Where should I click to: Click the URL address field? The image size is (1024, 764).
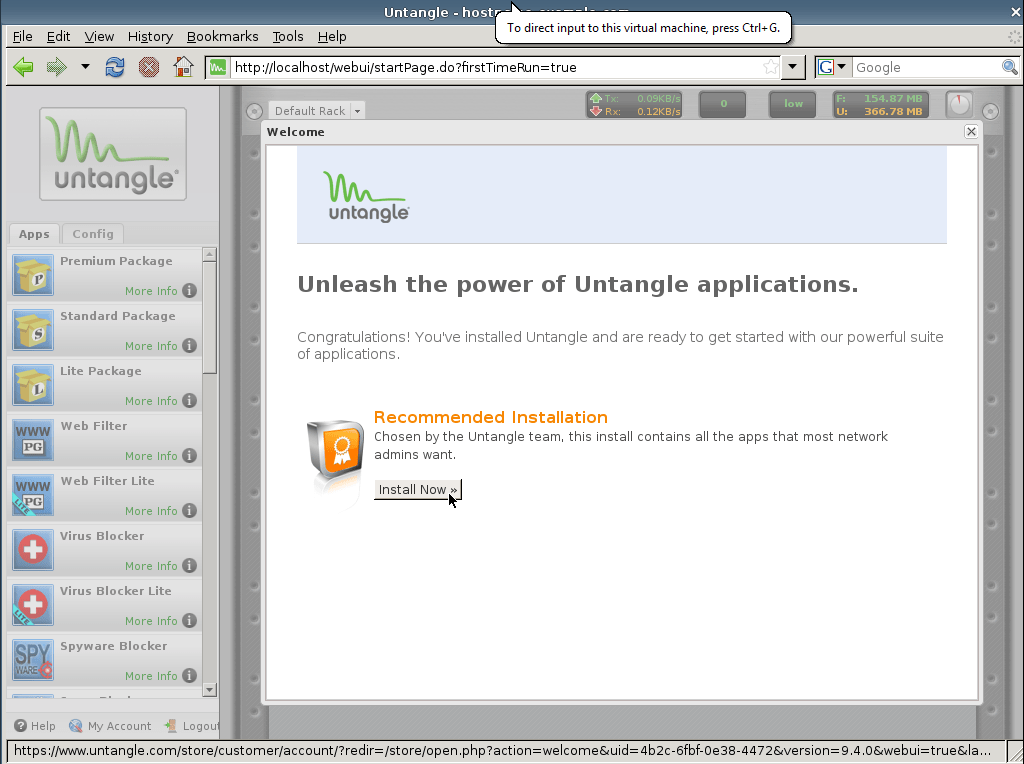(x=496, y=67)
